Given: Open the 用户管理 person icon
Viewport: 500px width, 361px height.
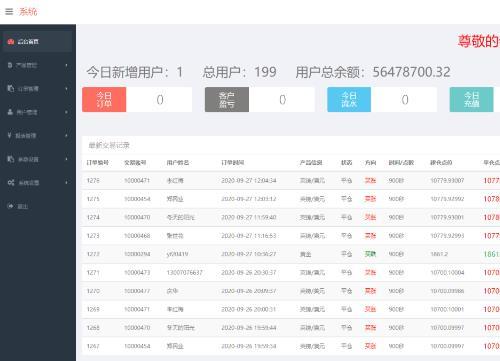Looking at the screenshot, I should [10, 112].
